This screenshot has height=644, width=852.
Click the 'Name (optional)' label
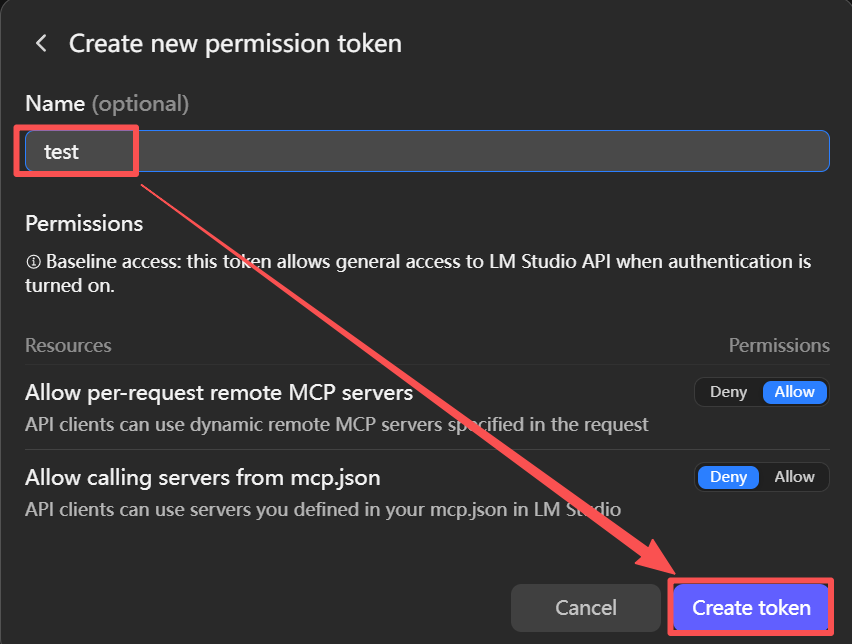click(x=107, y=103)
